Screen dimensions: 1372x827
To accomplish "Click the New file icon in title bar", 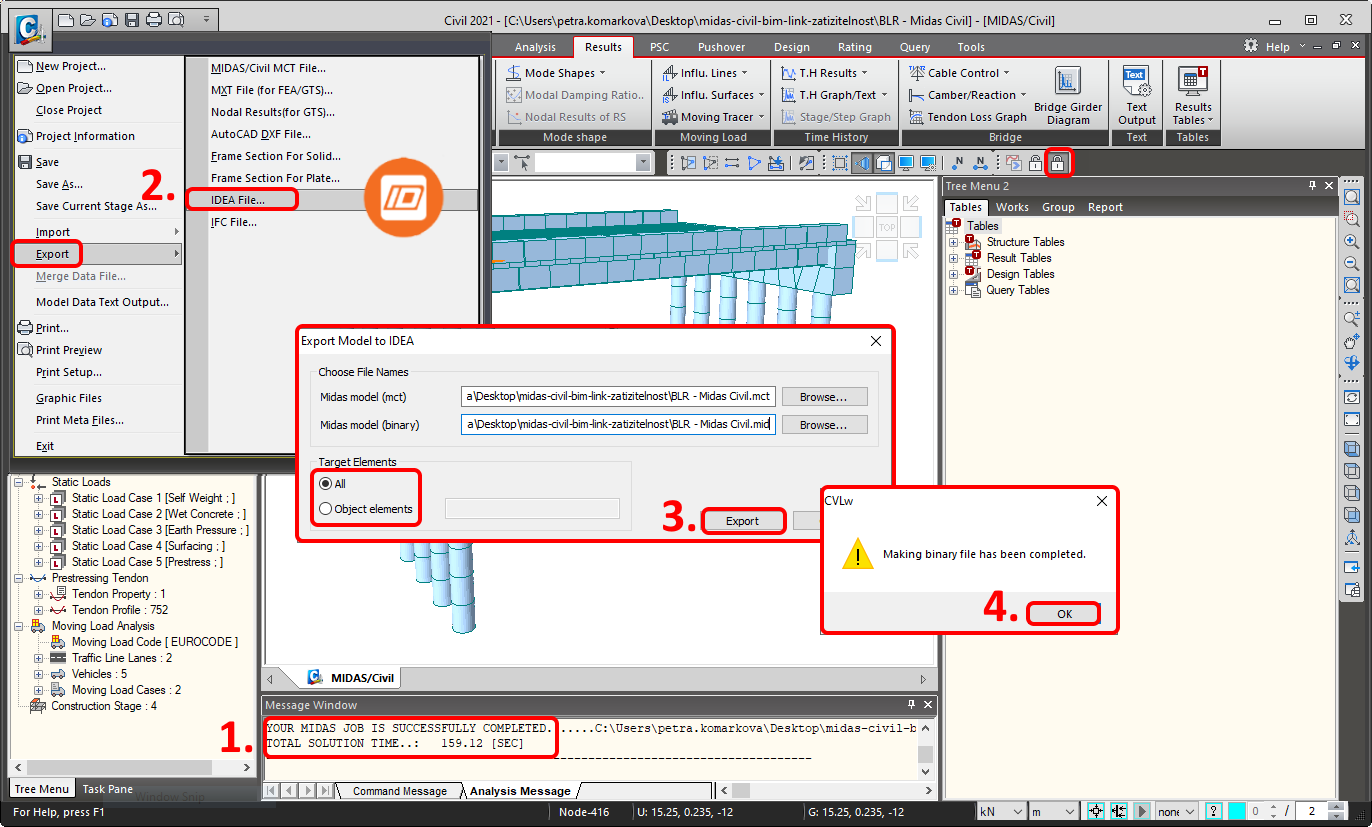I will 66,19.
